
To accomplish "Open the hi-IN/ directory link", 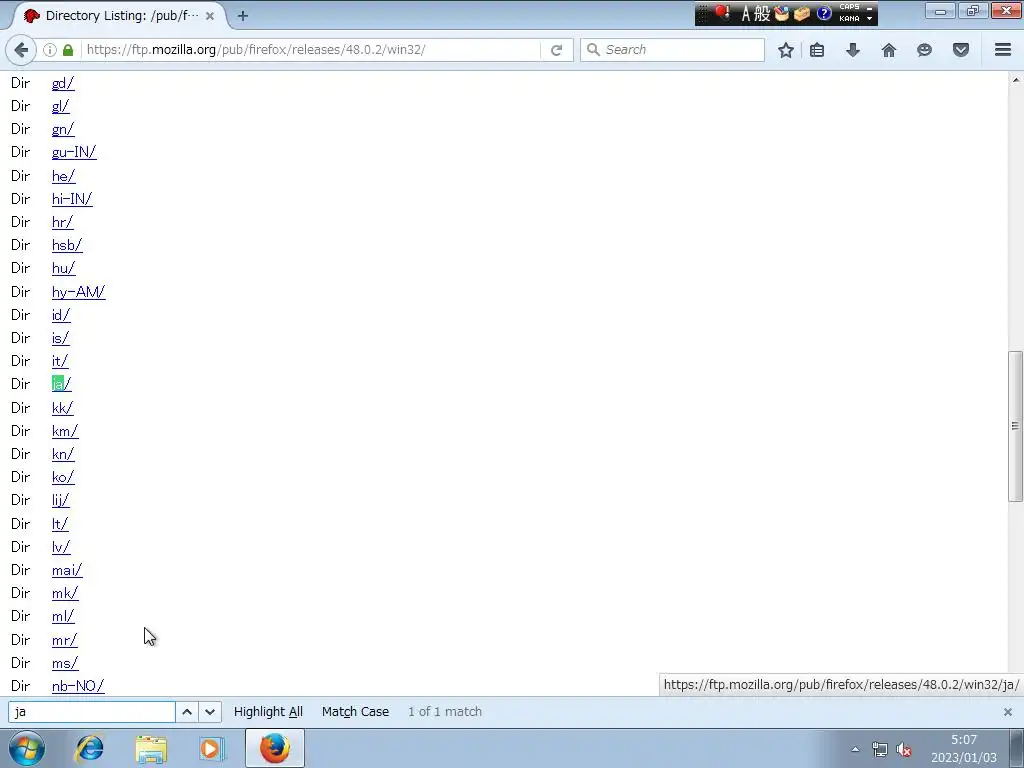I will [72, 199].
